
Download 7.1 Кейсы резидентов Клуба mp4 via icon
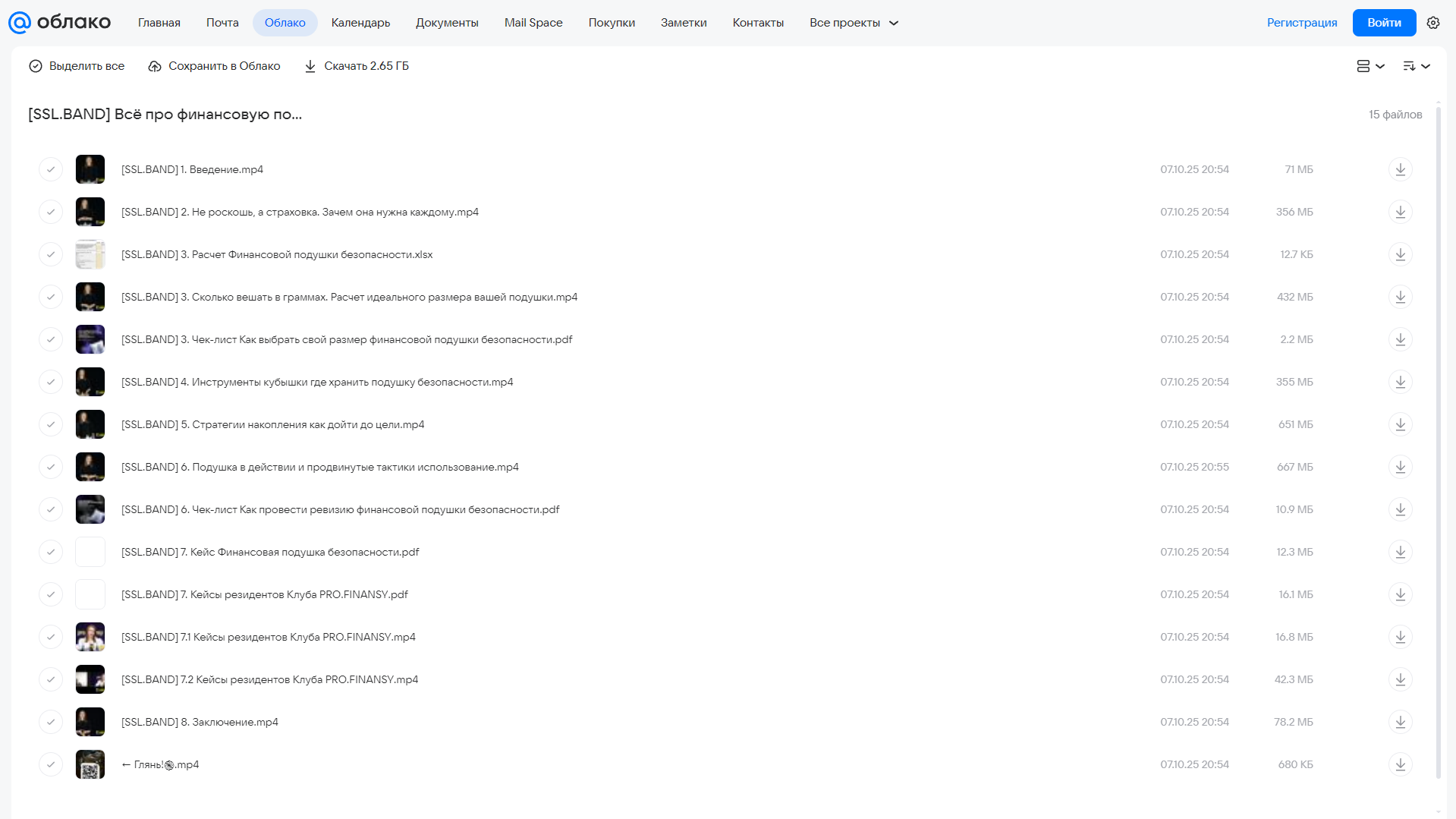pyautogui.click(x=1401, y=637)
